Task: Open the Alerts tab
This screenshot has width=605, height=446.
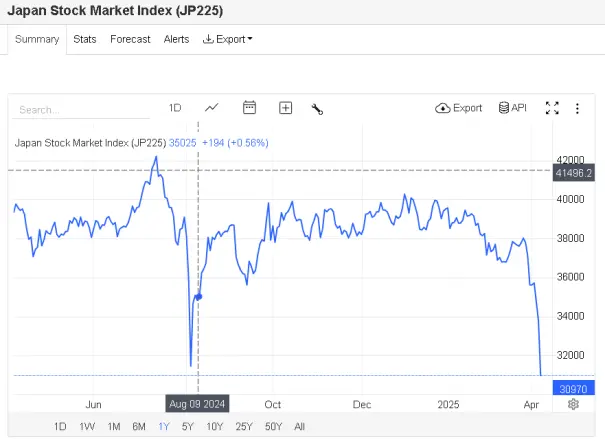Action: tap(176, 39)
